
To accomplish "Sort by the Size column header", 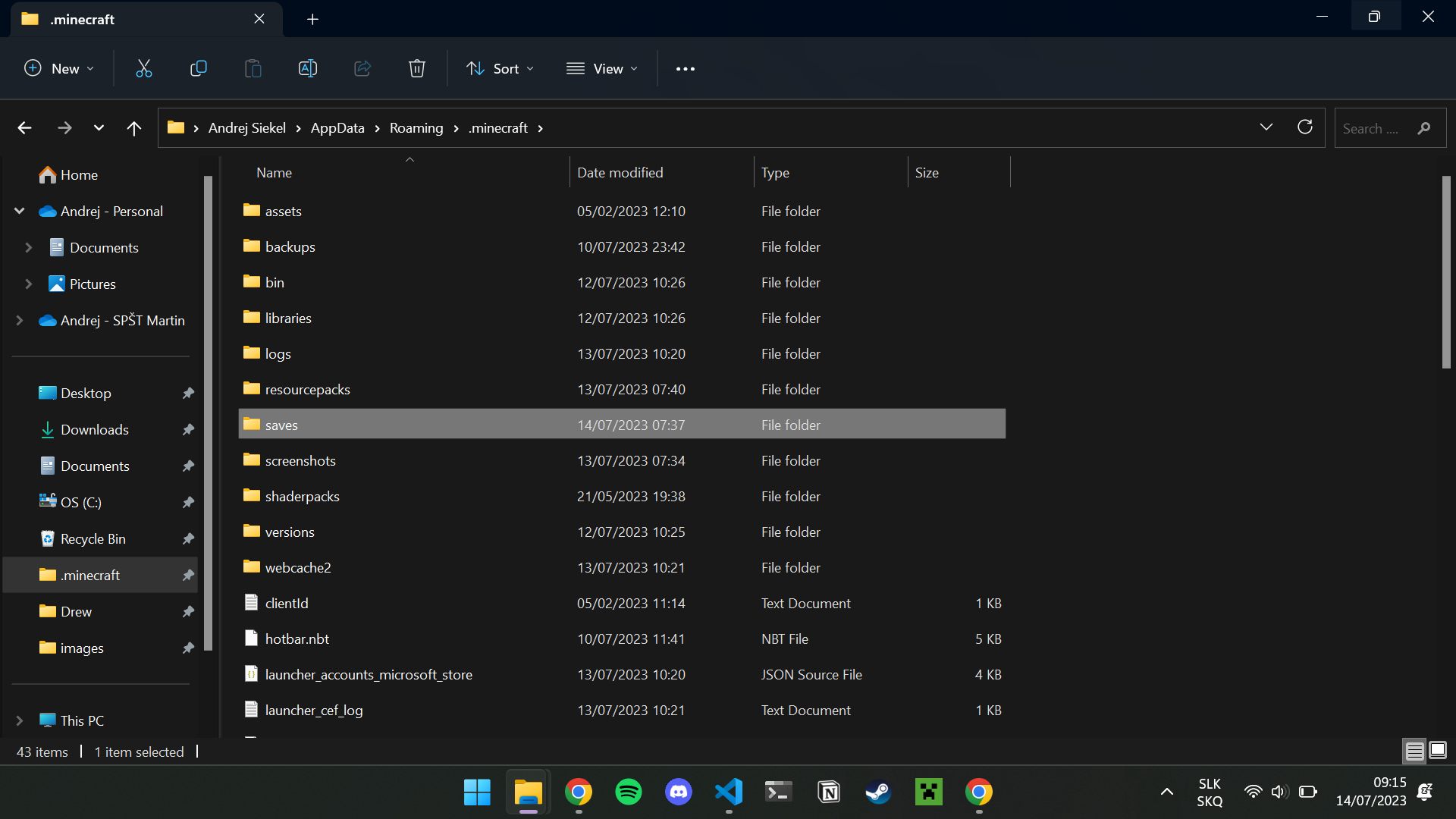I will pyautogui.click(x=959, y=173).
